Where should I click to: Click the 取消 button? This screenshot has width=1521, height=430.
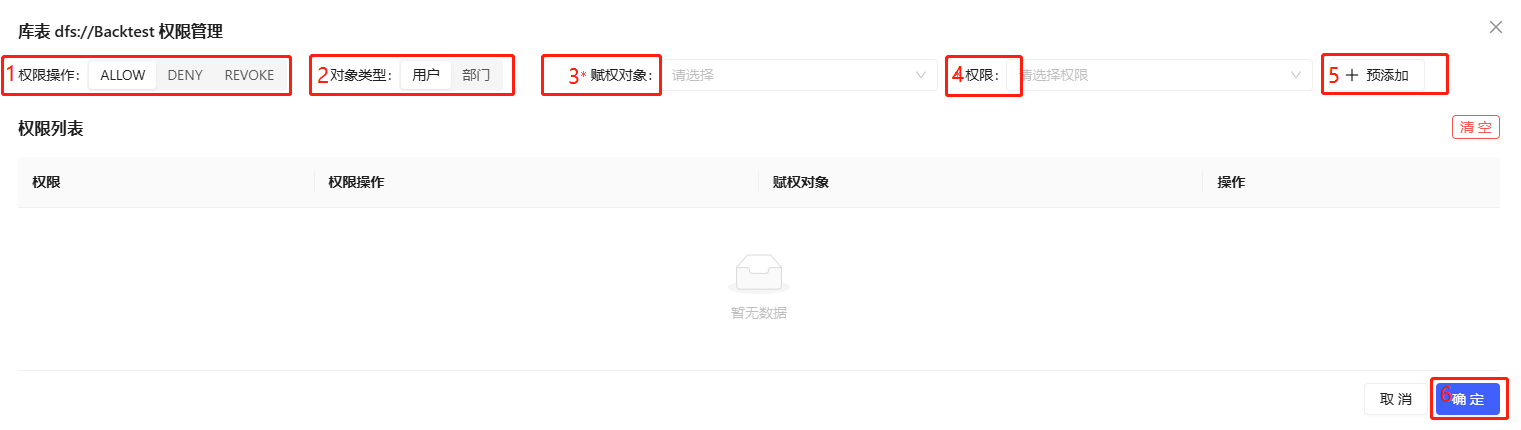tap(1395, 399)
